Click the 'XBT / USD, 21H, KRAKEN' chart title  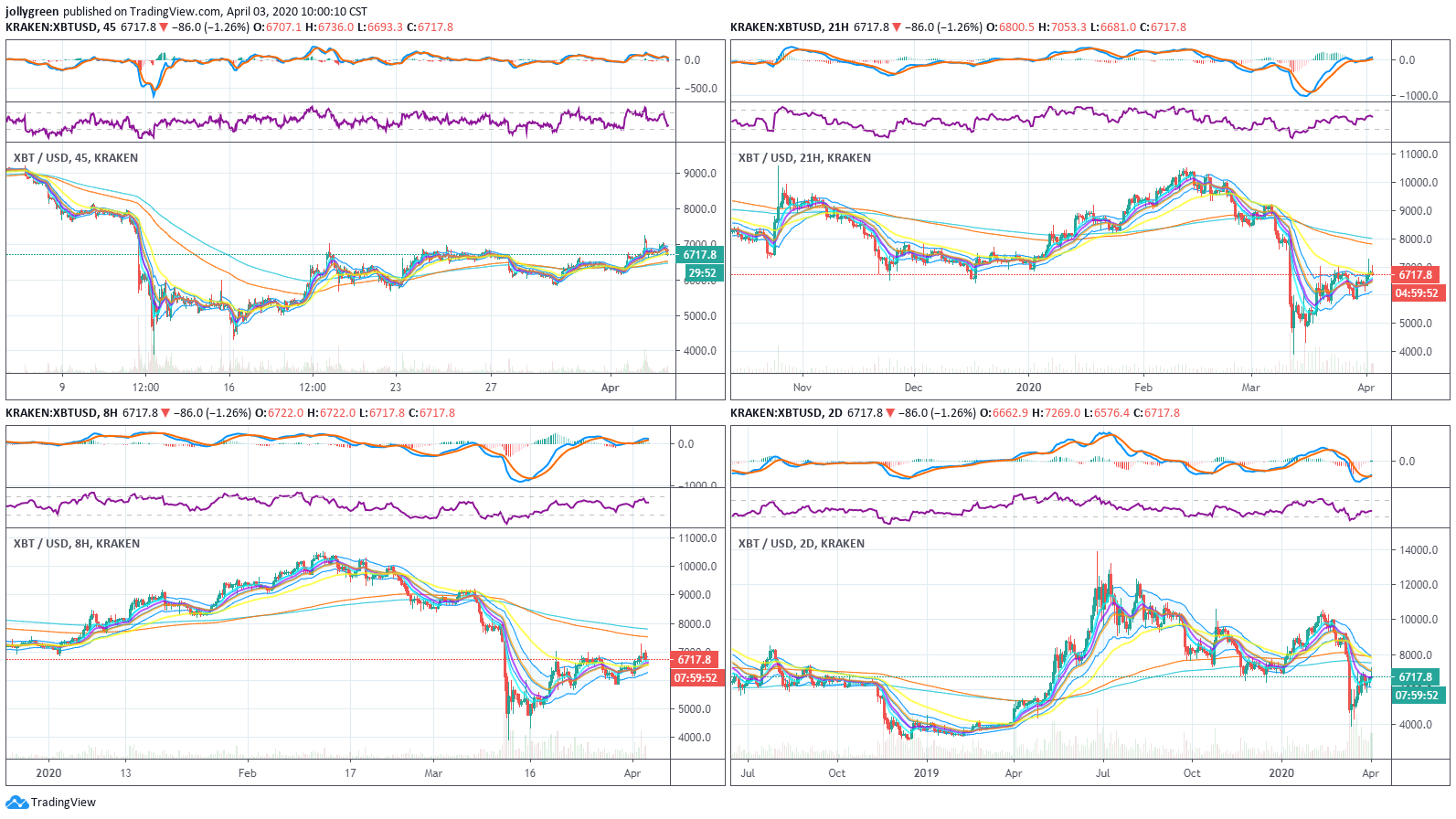click(x=804, y=158)
